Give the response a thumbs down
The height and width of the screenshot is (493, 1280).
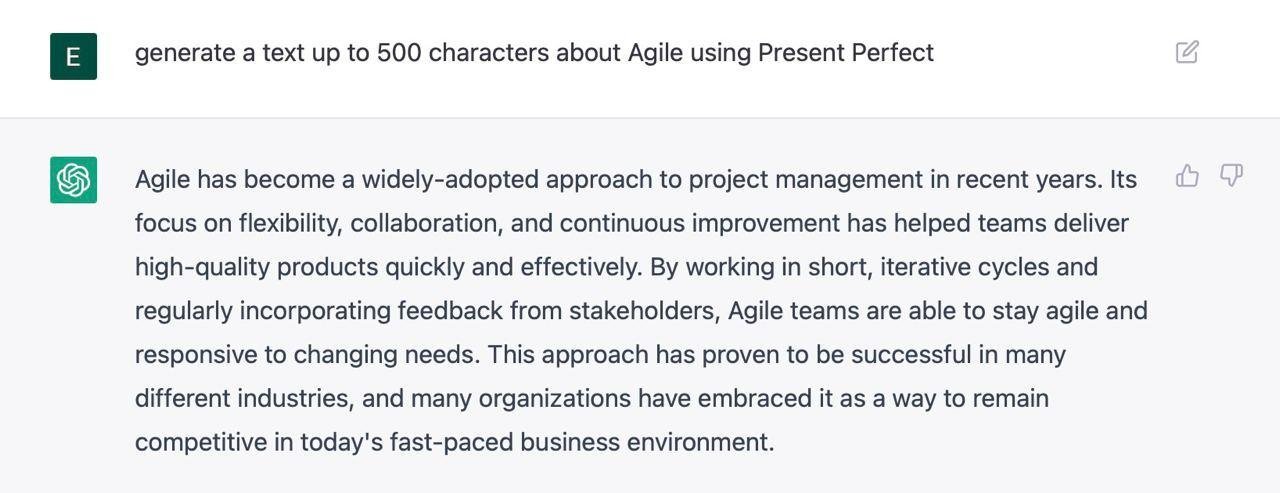tap(1231, 177)
